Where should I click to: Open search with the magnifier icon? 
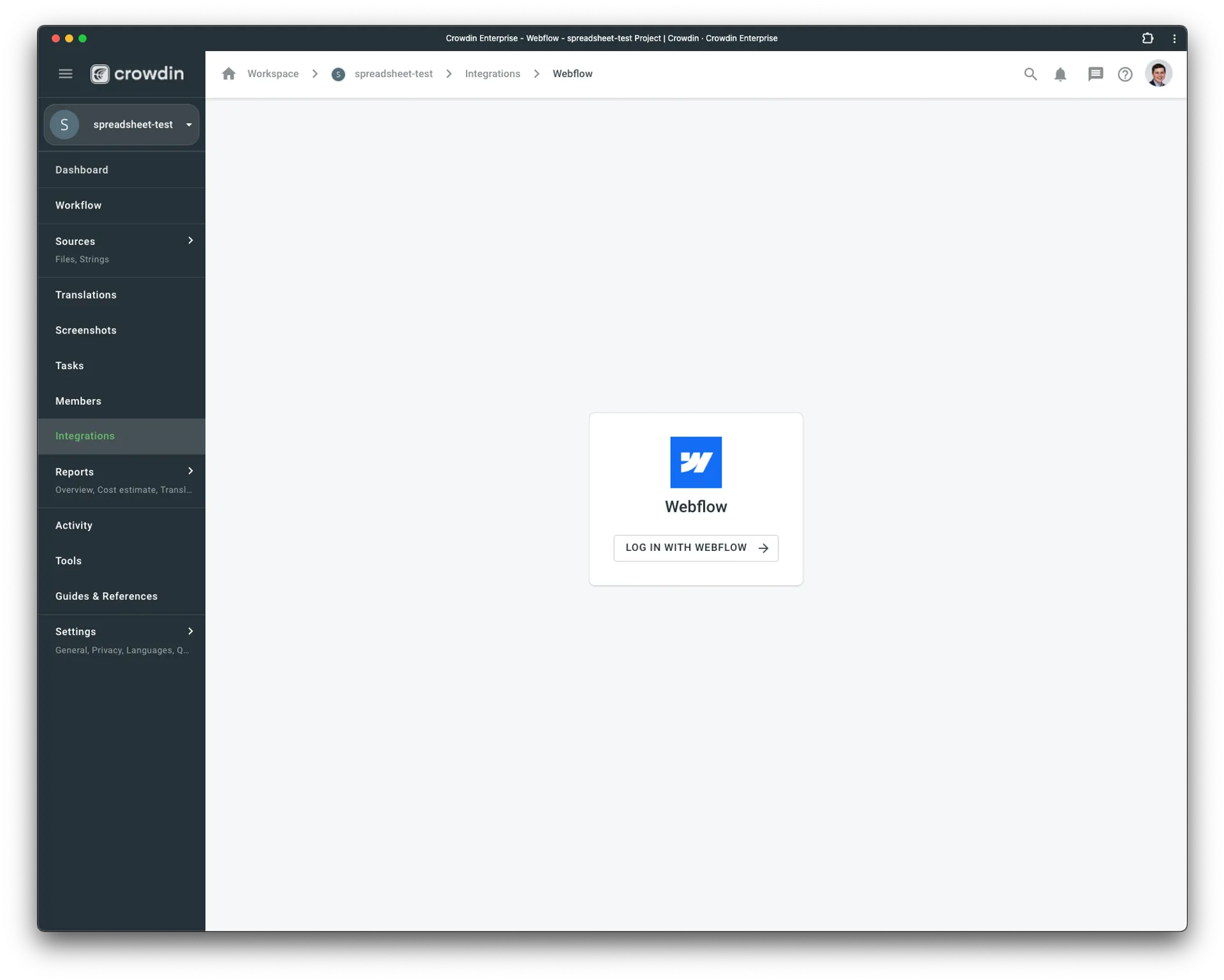(x=1030, y=74)
